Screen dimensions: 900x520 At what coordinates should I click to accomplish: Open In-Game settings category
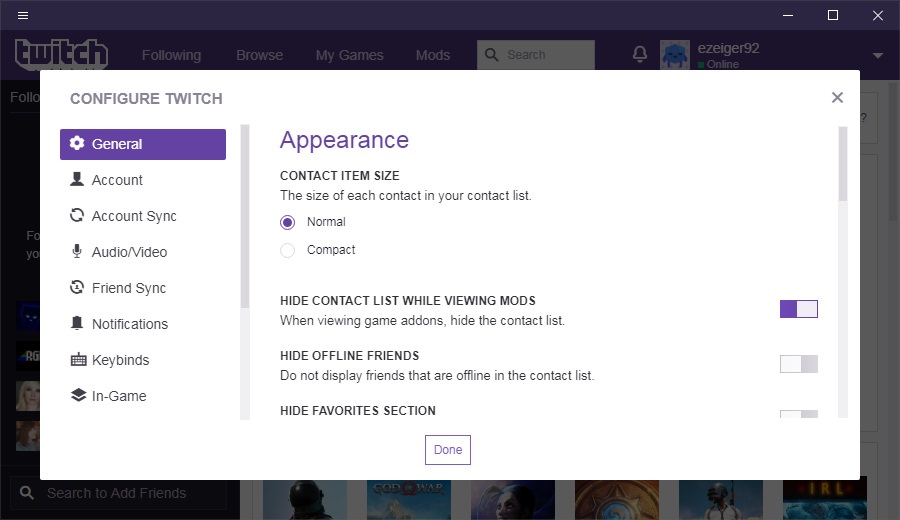143,396
